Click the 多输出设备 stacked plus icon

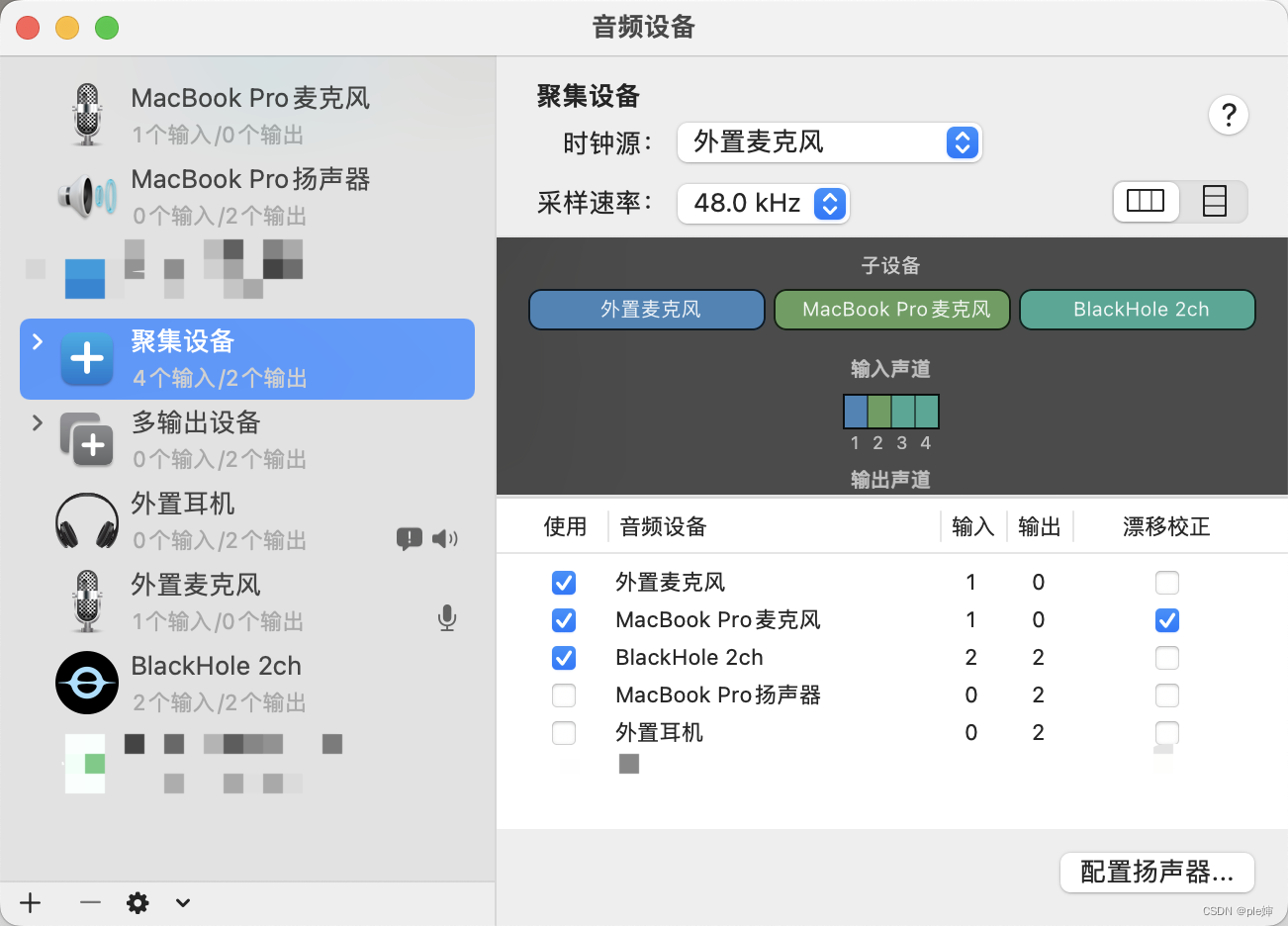87,439
